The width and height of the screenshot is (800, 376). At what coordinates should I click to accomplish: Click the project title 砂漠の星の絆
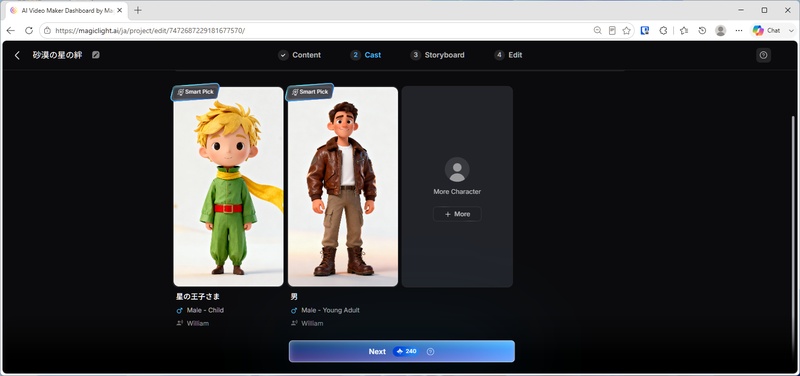tap(57, 55)
